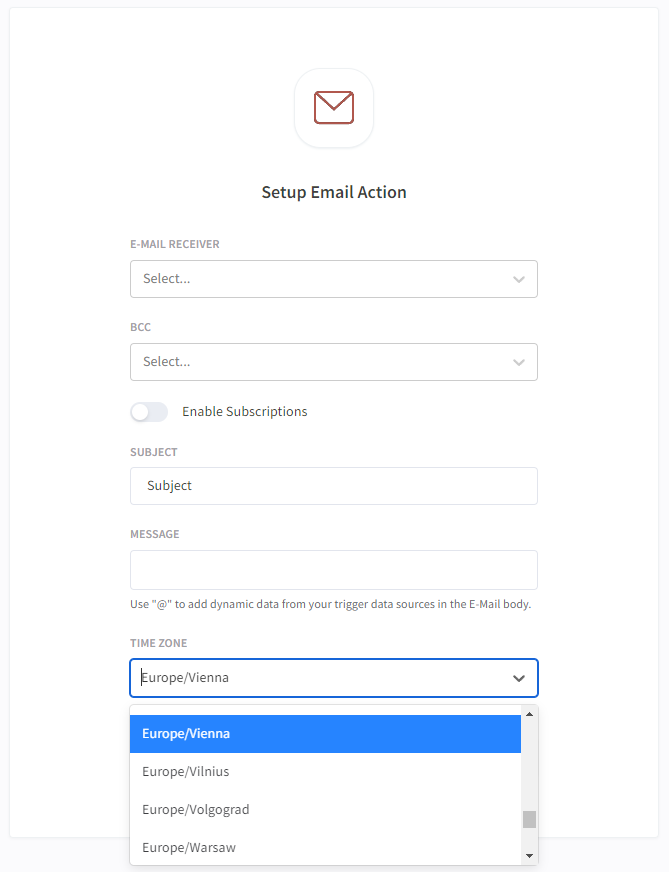Select Europe/Warsaw time zone
The width and height of the screenshot is (669, 872).
click(x=325, y=847)
